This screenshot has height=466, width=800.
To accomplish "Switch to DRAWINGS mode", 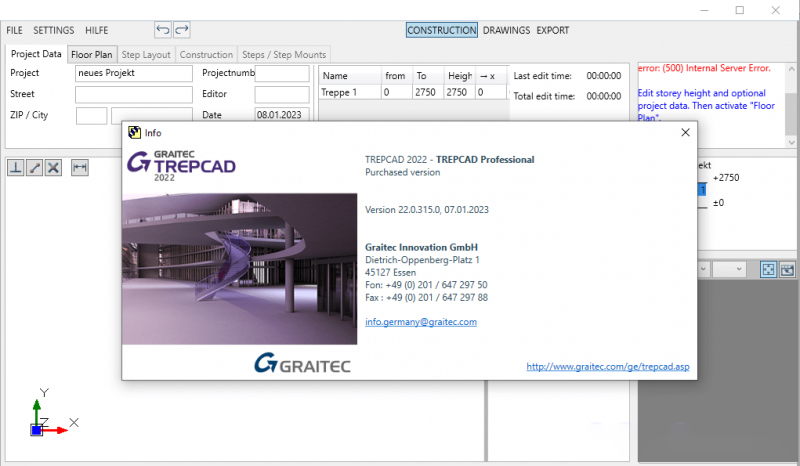I will tap(506, 30).
